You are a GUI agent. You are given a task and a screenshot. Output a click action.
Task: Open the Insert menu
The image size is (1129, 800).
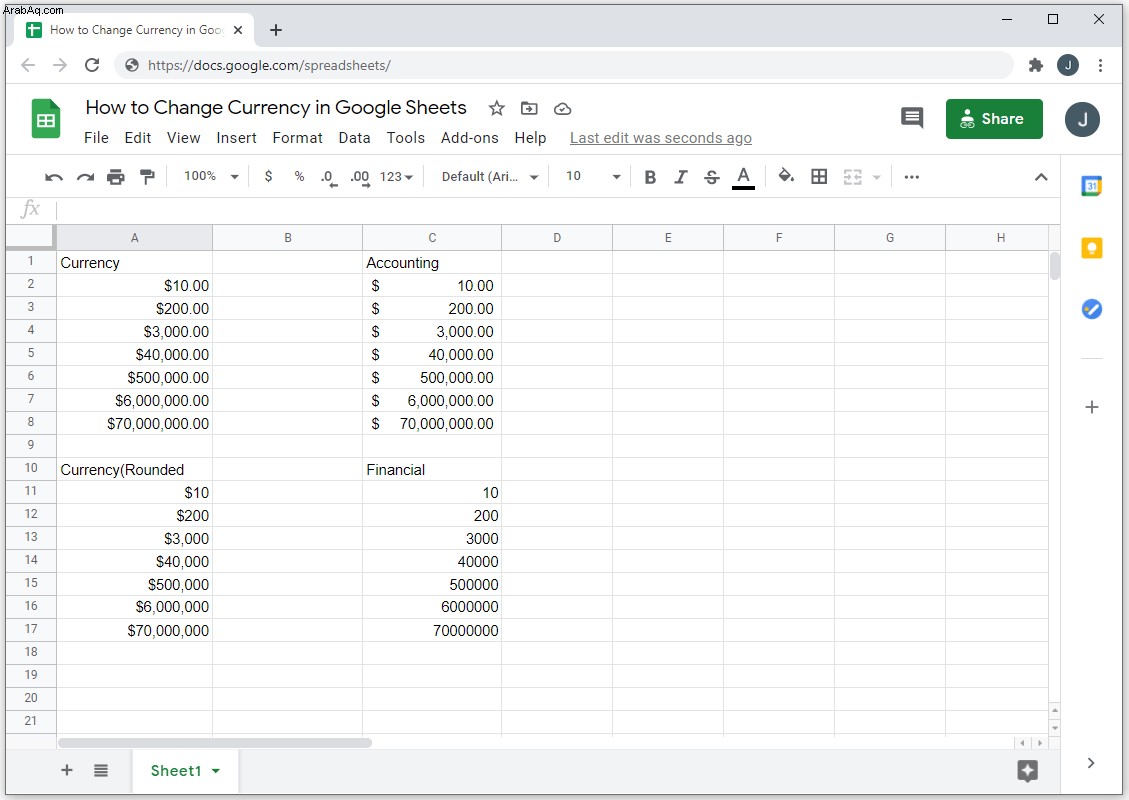tap(236, 138)
